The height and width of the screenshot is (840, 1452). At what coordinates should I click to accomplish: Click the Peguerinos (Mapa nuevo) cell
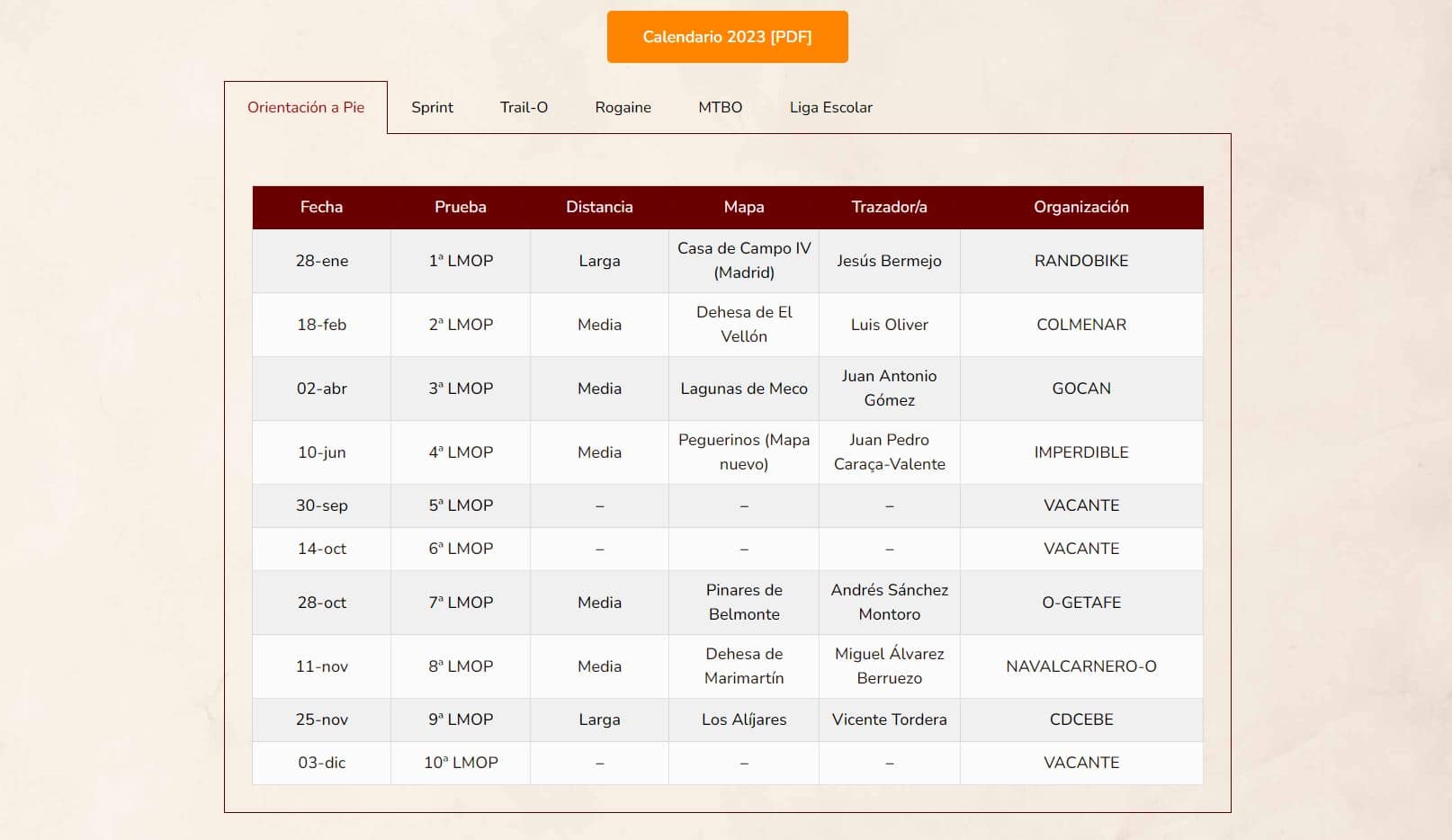(744, 452)
